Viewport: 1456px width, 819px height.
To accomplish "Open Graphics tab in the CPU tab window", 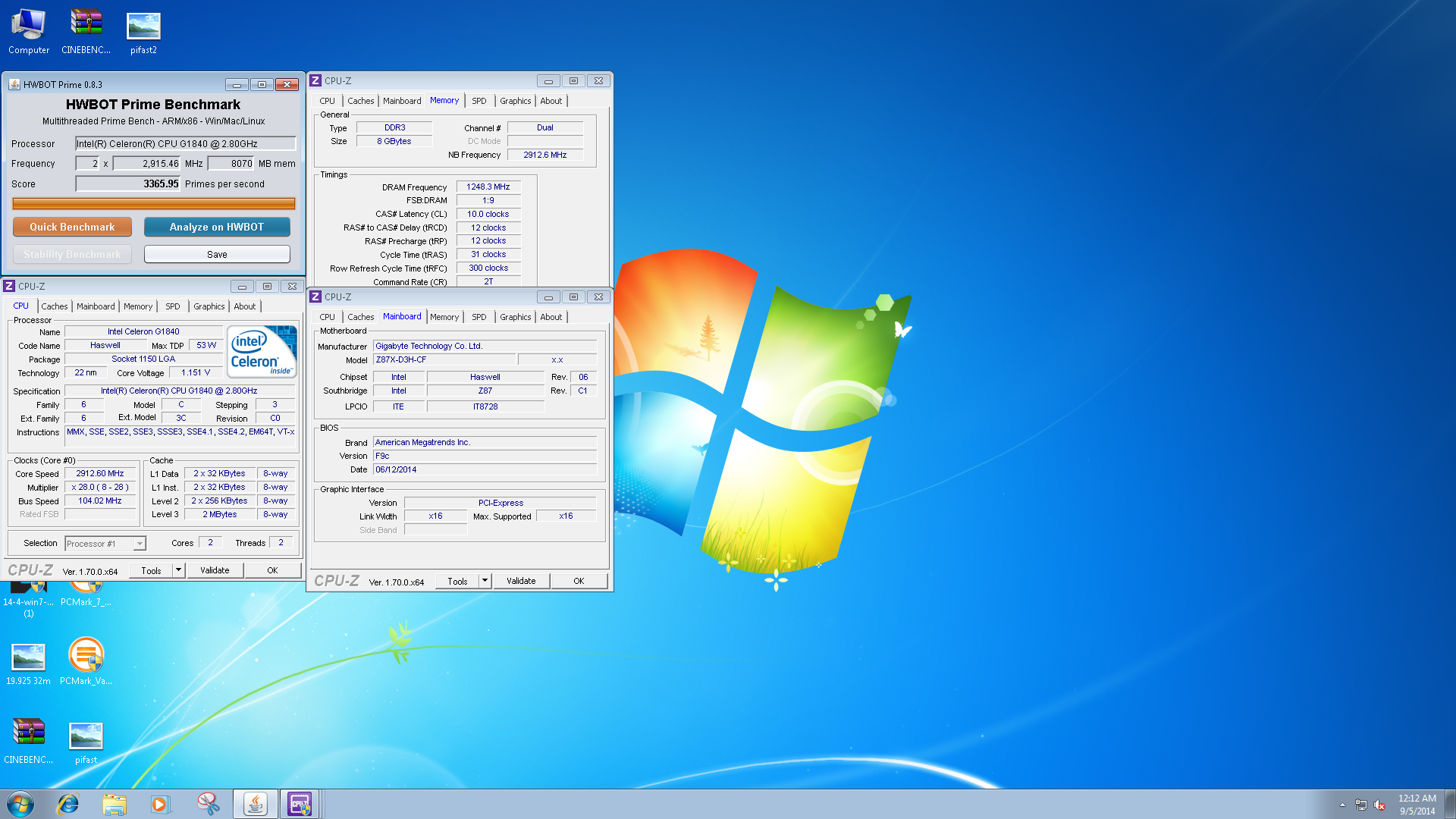I will pyautogui.click(x=209, y=306).
